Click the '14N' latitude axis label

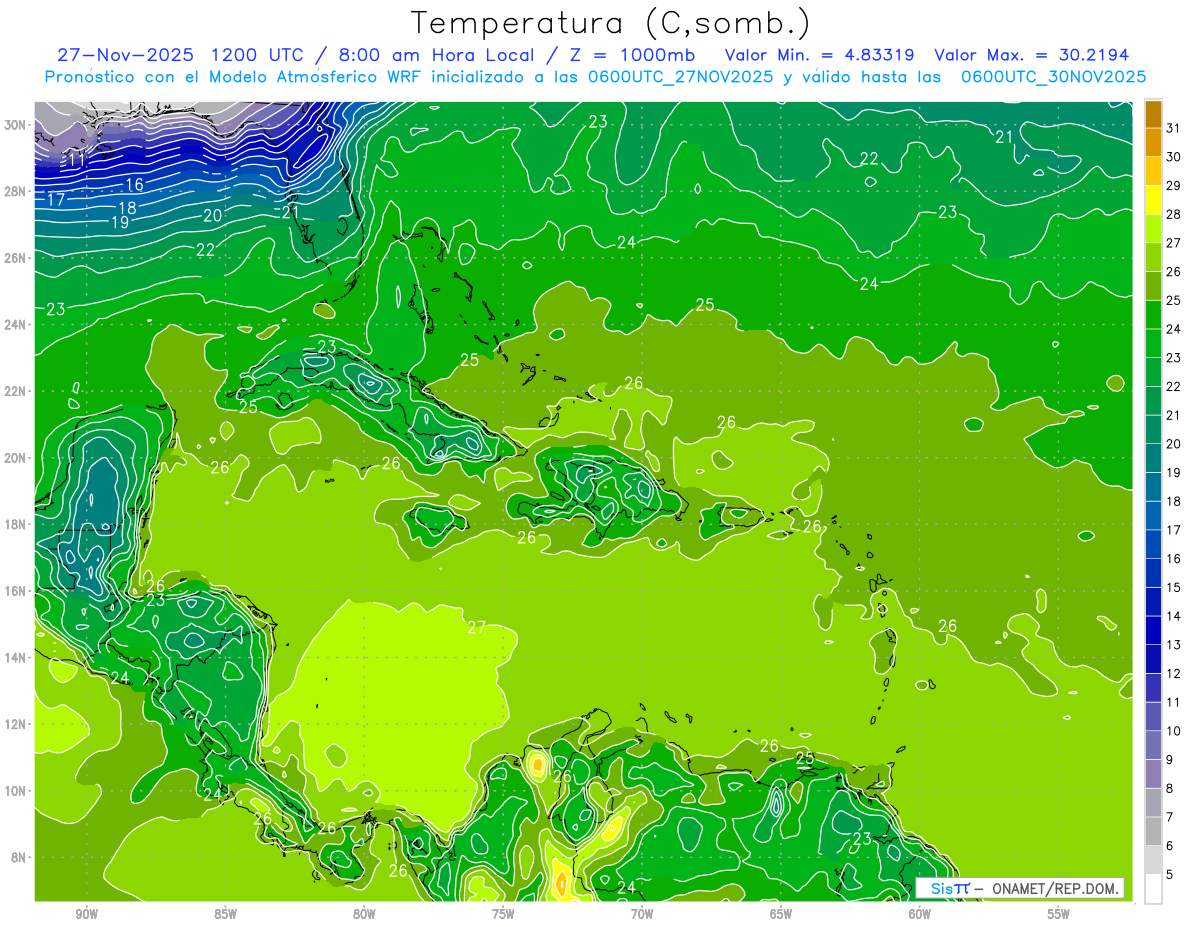click(x=17, y=658)
